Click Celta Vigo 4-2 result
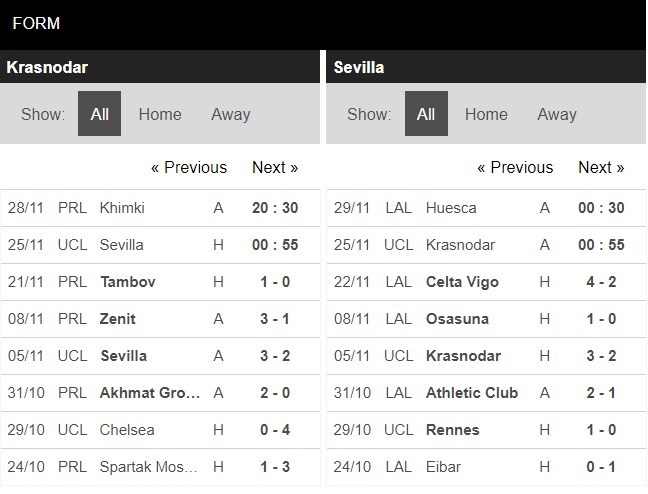The image size is (648, 494). point(601,282)
